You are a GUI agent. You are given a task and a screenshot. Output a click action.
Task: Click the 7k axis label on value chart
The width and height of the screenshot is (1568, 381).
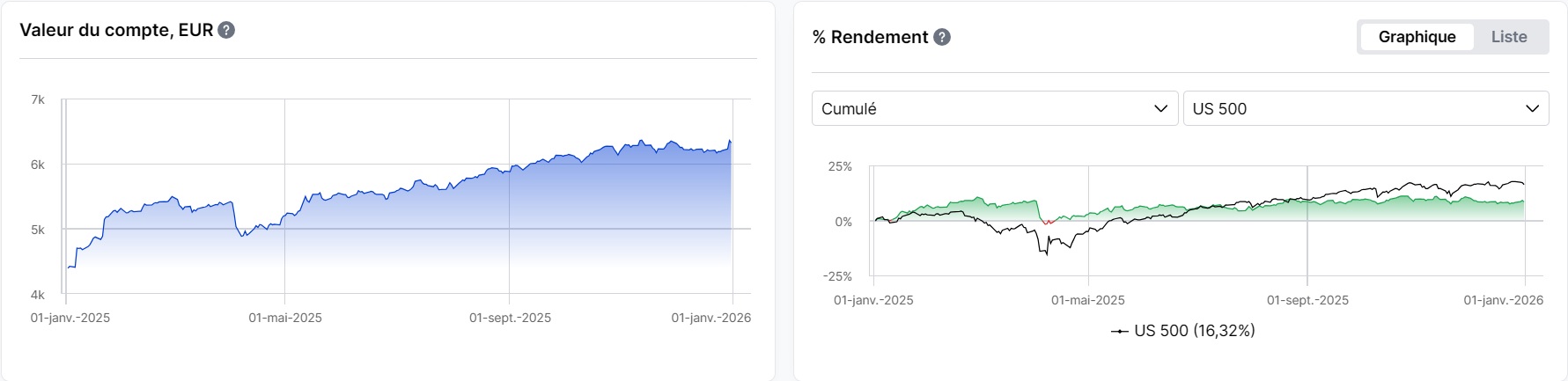(x=38, y=100)
